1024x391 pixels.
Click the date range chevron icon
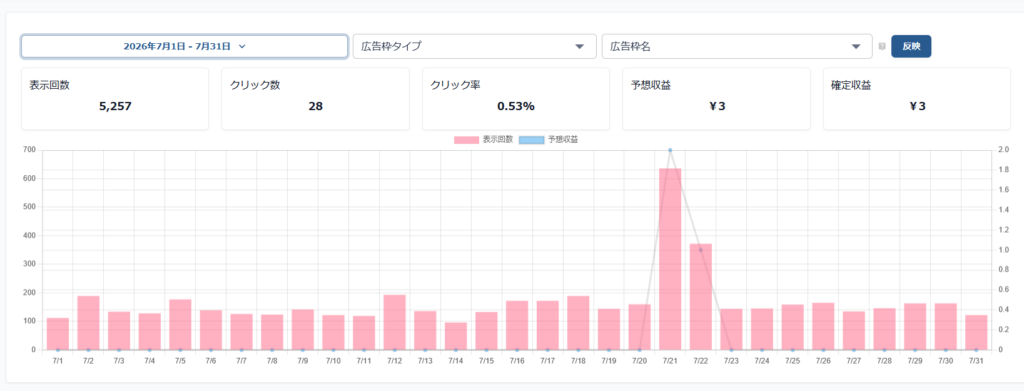(242, 46)
